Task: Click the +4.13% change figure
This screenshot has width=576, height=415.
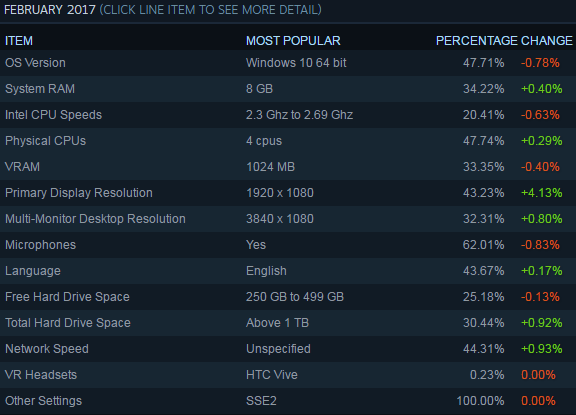Action: (542, 193)
